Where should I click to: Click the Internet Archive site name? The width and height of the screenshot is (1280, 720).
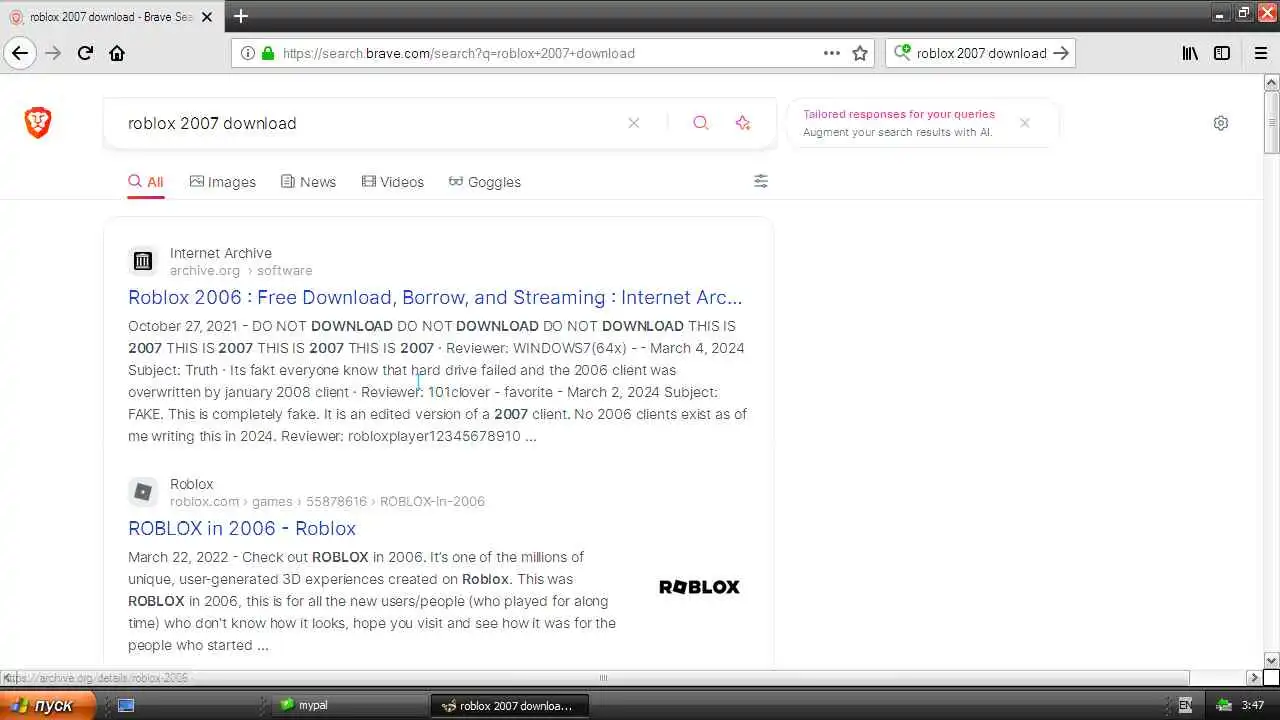click(x=221, y=253)
